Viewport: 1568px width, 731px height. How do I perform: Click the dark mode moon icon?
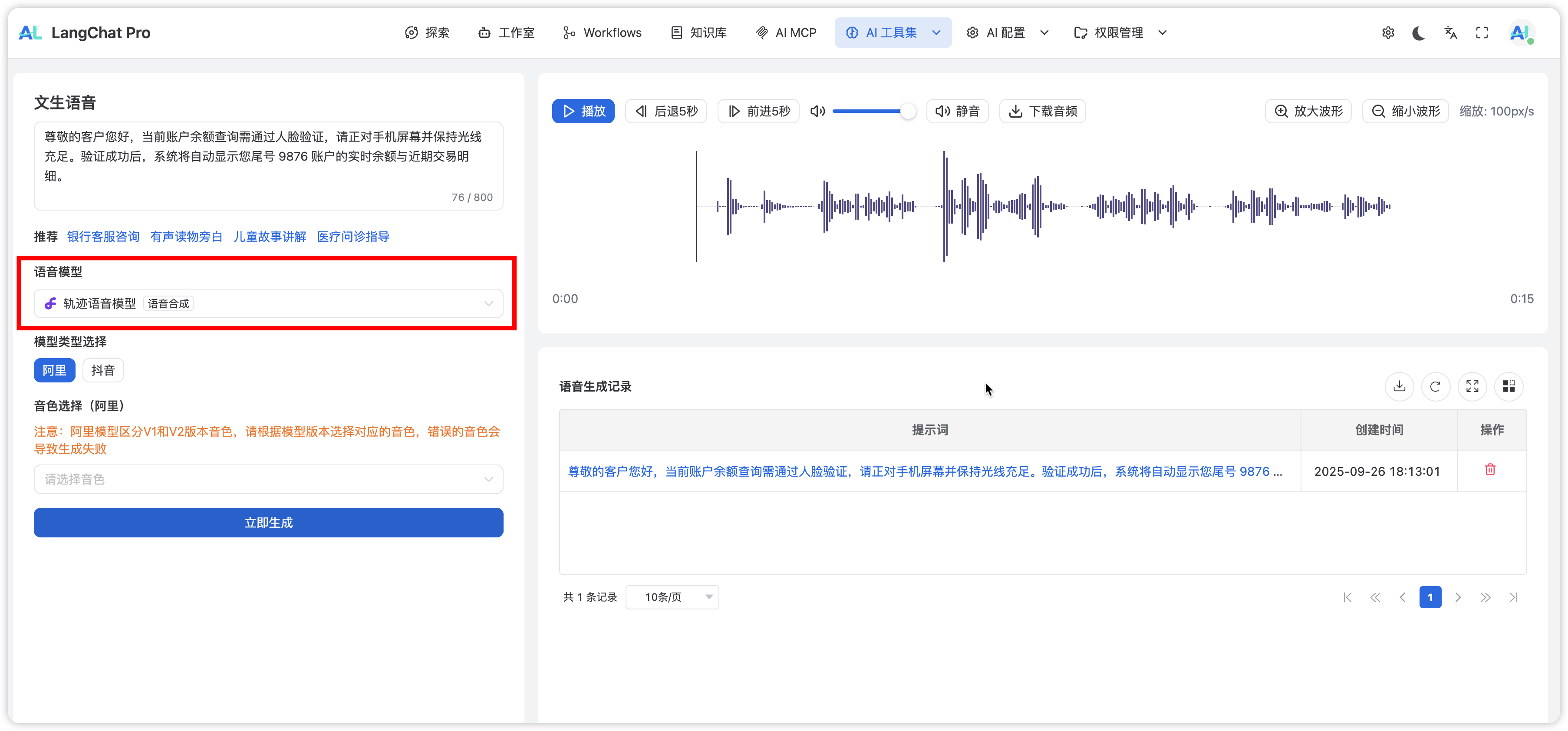[x=1418, y=33]
